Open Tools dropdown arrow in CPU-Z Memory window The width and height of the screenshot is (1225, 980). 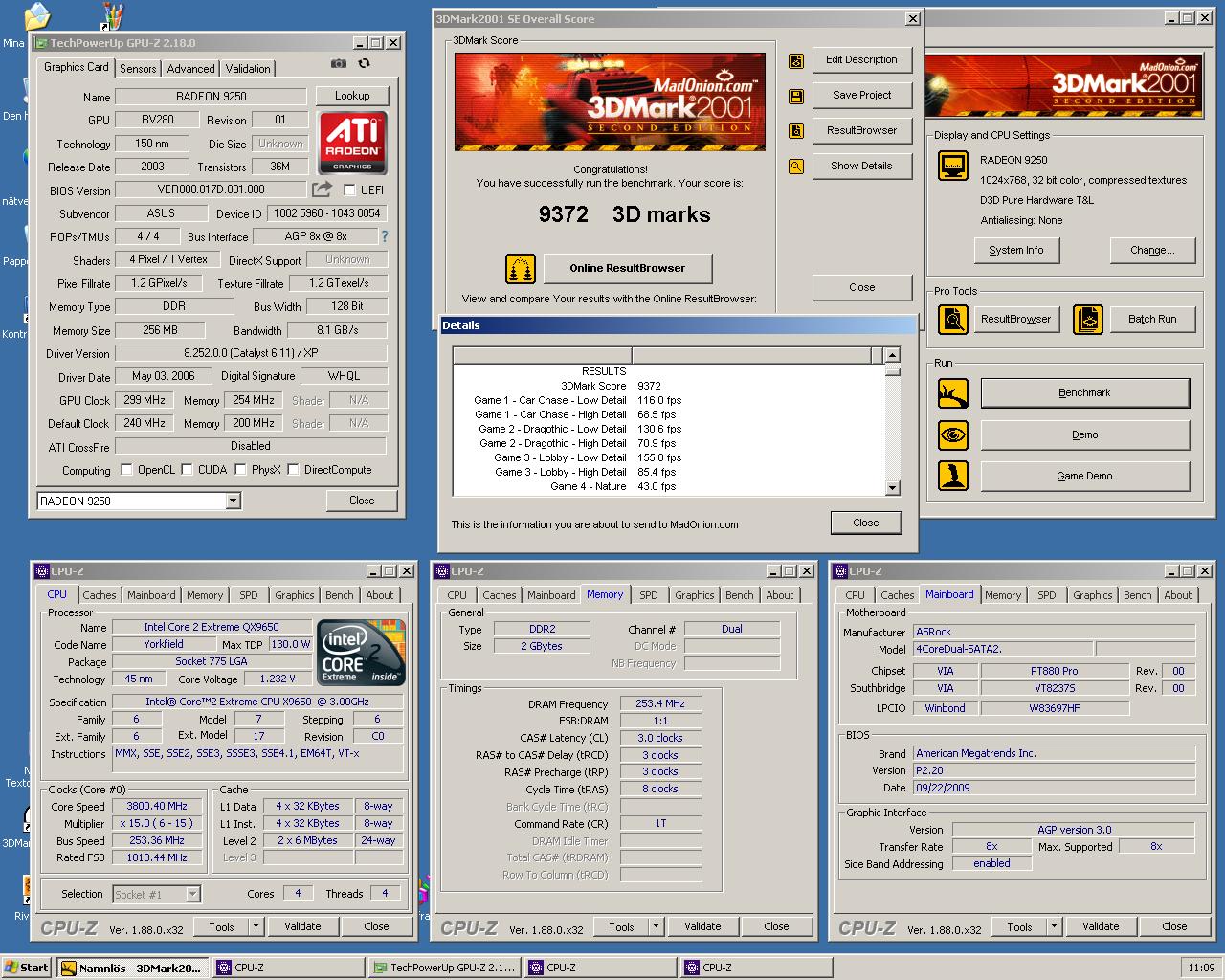click(x=656, y=926)
